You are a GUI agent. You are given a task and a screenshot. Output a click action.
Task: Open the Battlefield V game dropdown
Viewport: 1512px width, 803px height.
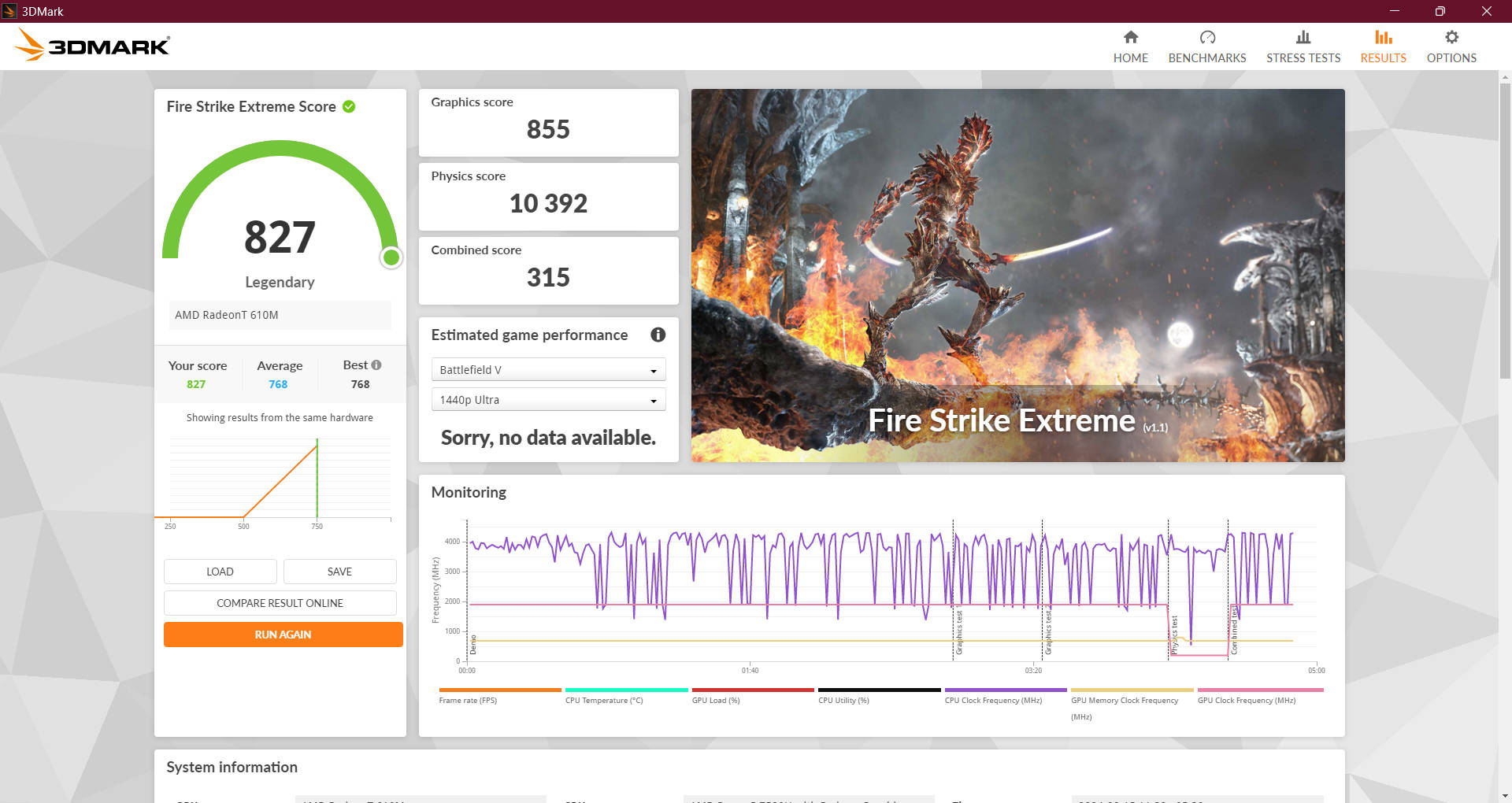point(548,369)
